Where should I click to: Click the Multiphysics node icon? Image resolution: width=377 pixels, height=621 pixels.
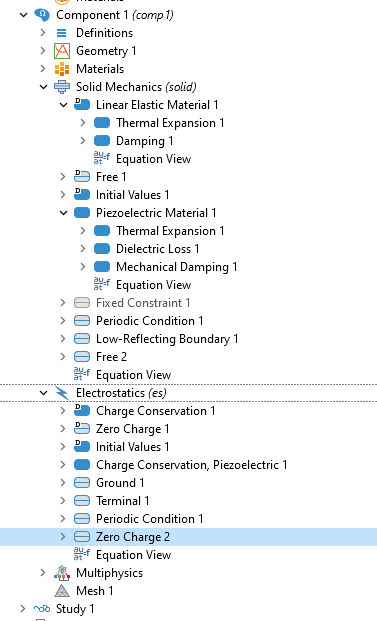pos(62,573)
